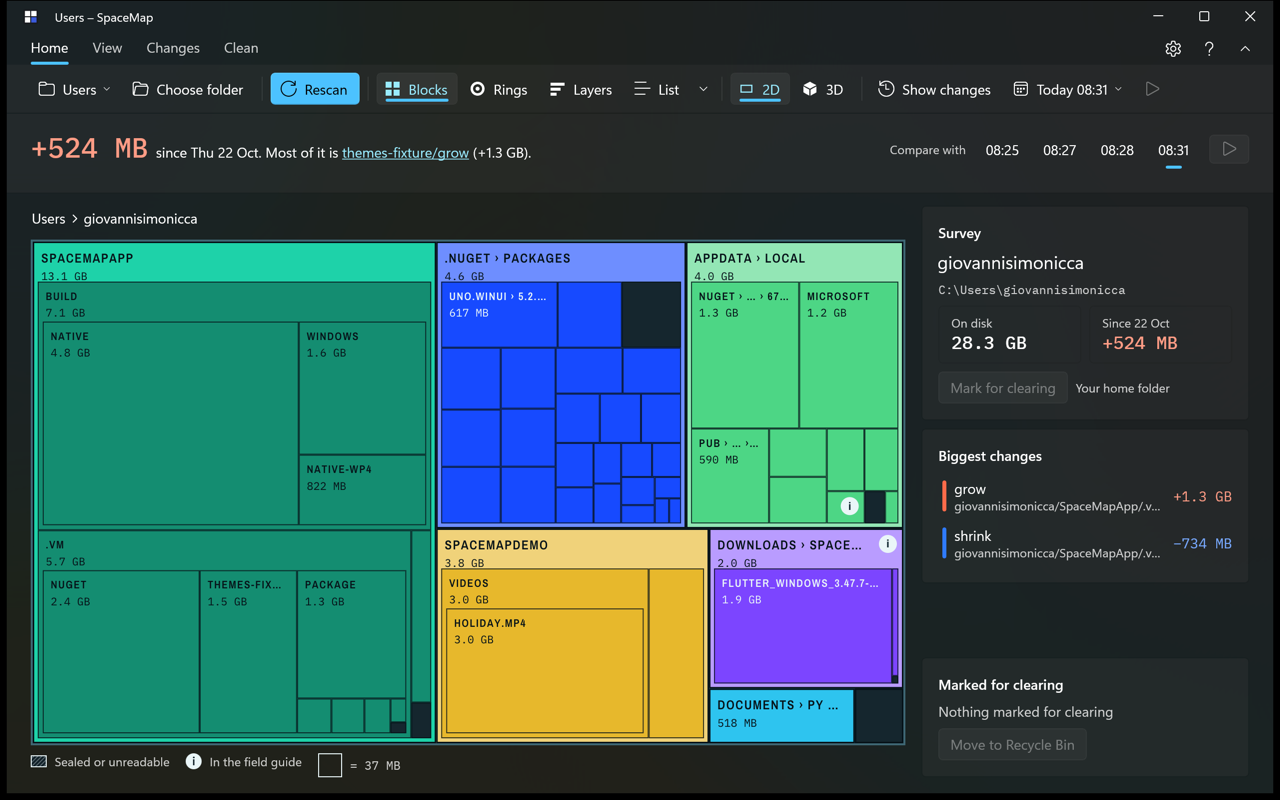This screenshot has height=800, width=1280.
Task: Select the APPDATA › LOCAL header
Action: [795, 264]
